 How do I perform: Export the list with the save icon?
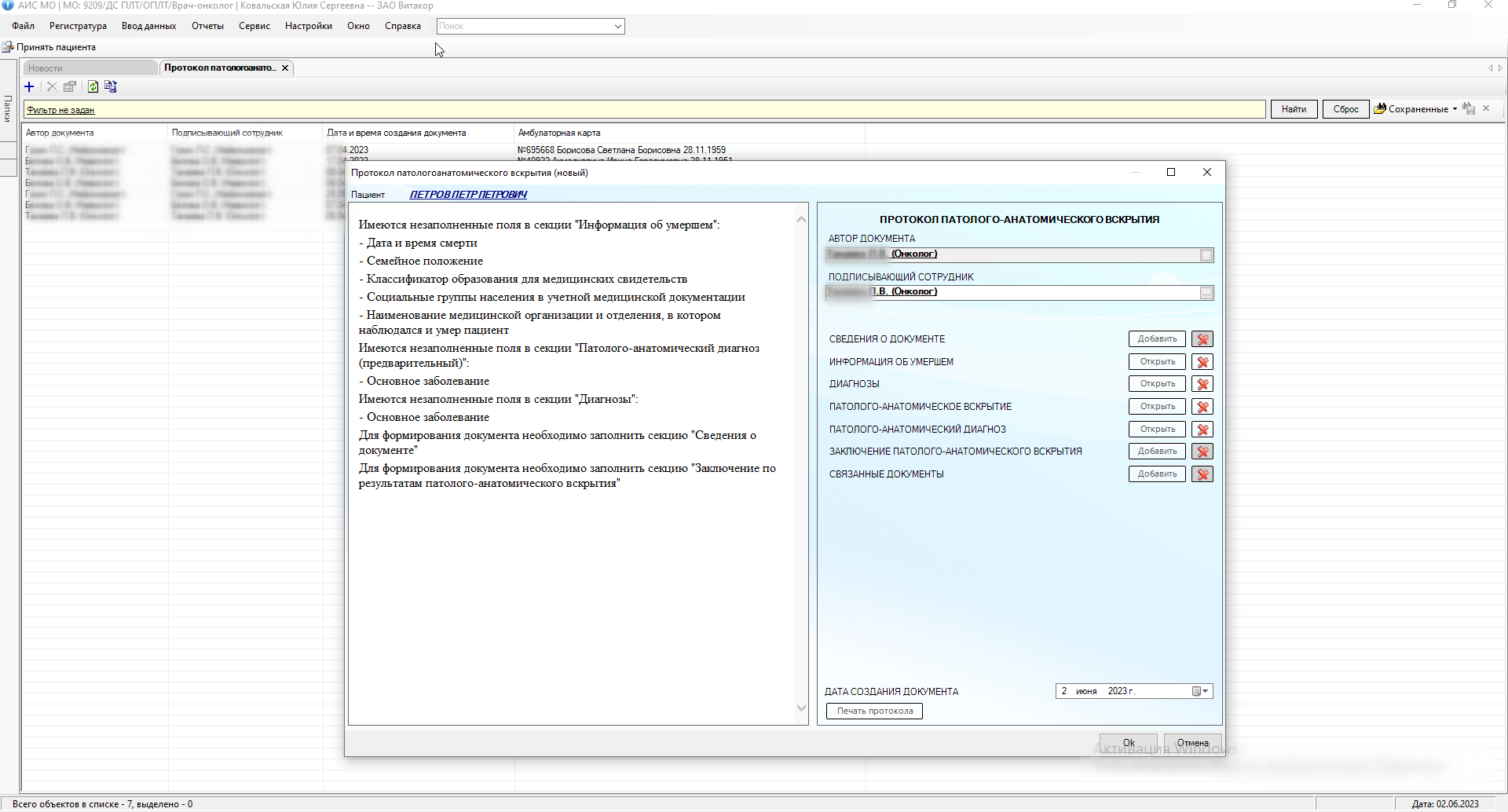click(111, 87)
